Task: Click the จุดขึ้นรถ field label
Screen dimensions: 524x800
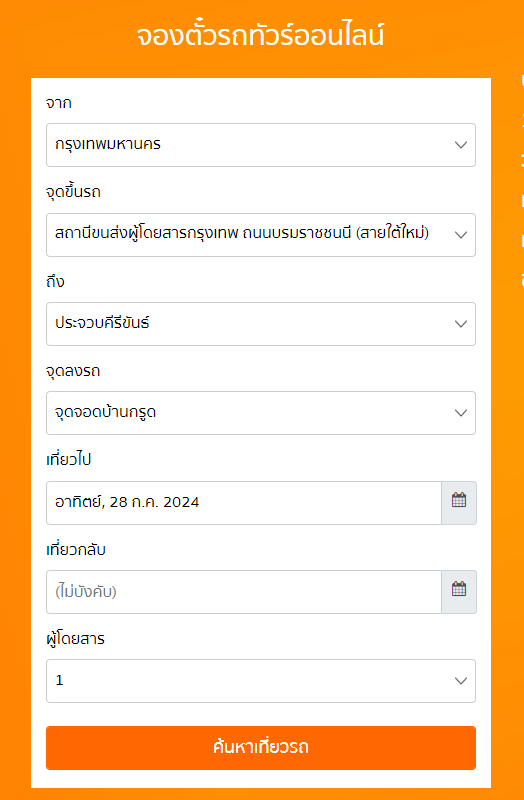Action: [73, 192]
